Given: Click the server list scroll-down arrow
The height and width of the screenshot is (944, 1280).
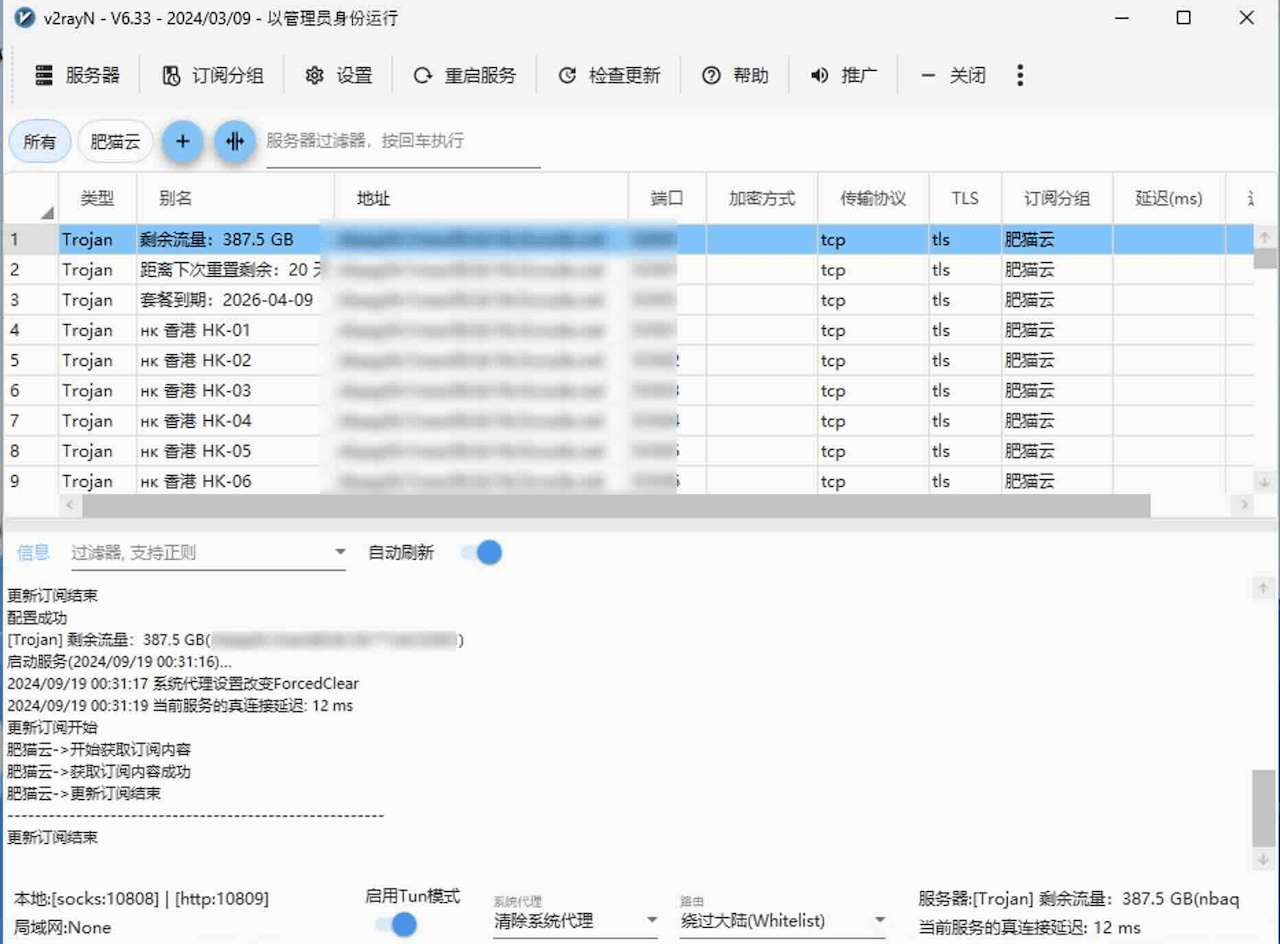Looking at the screenshot, I should [1265, 482].
